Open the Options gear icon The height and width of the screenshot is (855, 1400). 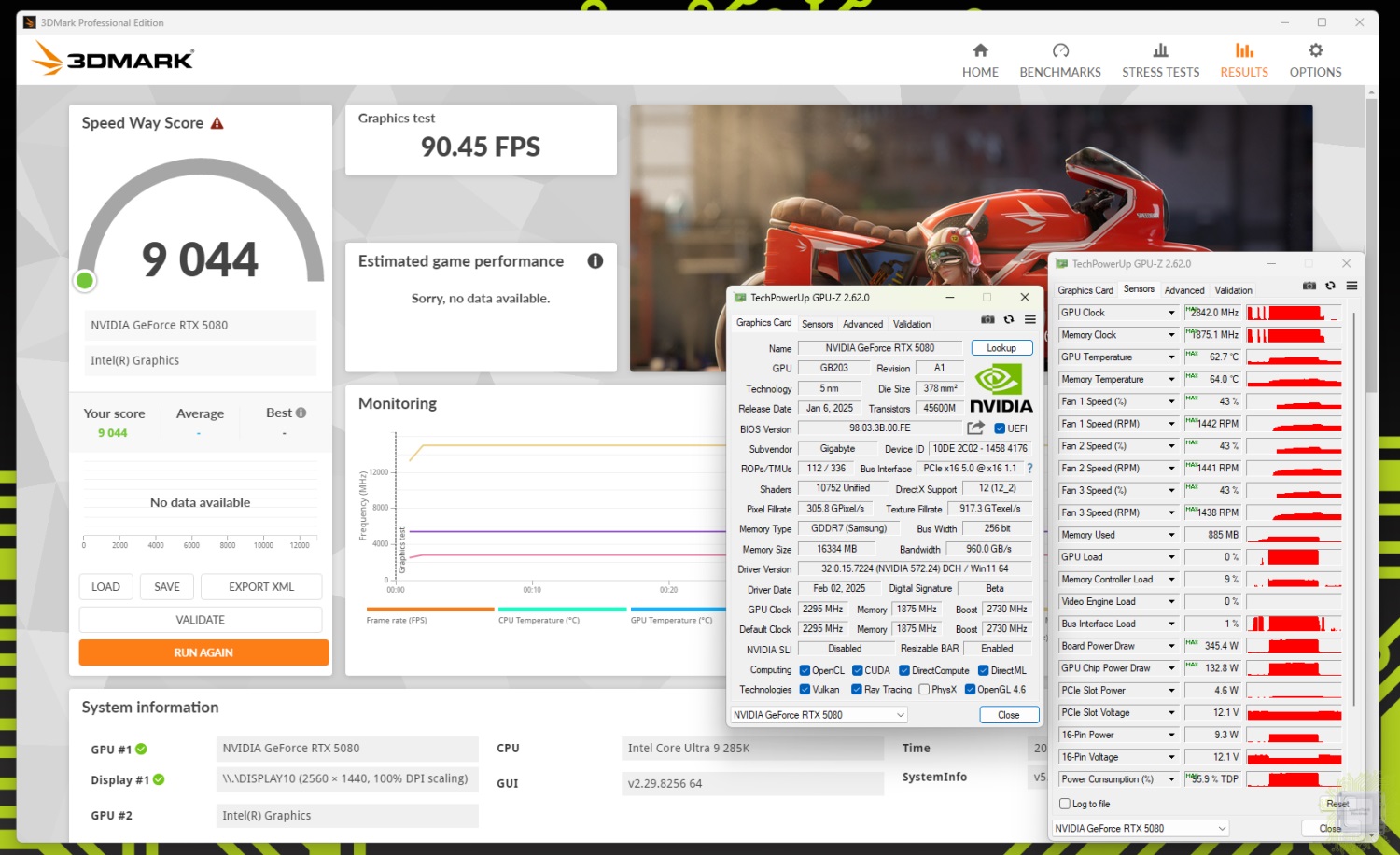coord(1315,51)
